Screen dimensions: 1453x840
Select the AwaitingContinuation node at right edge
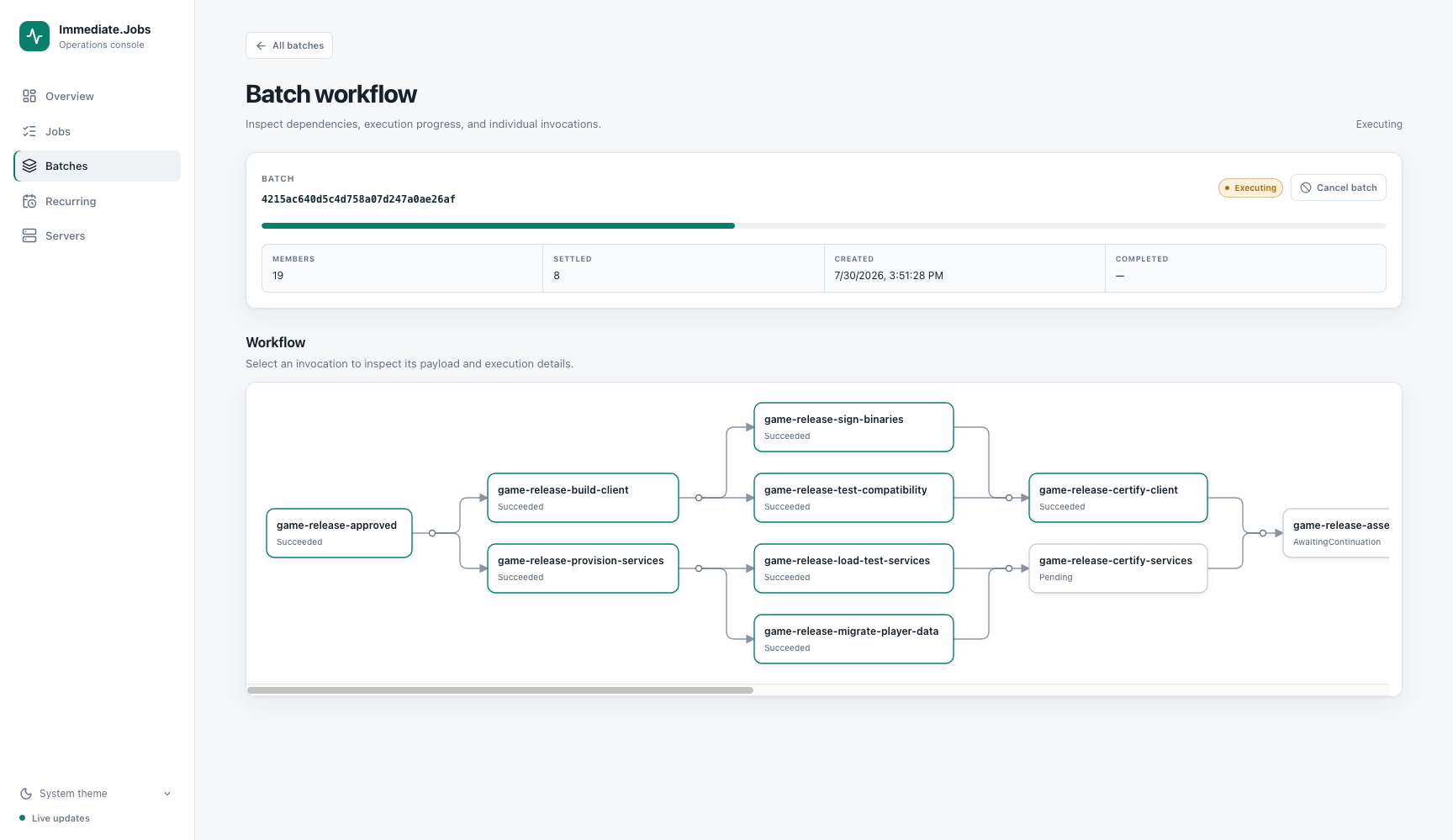1336,533
